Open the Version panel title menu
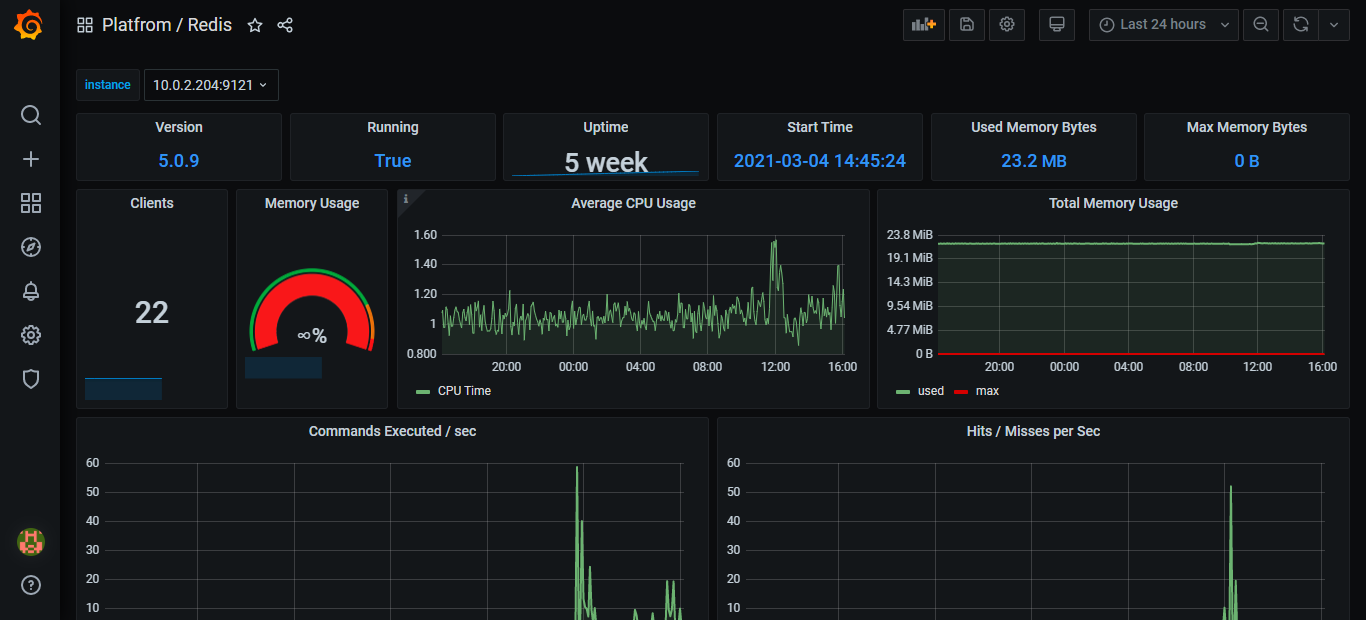 179,127
